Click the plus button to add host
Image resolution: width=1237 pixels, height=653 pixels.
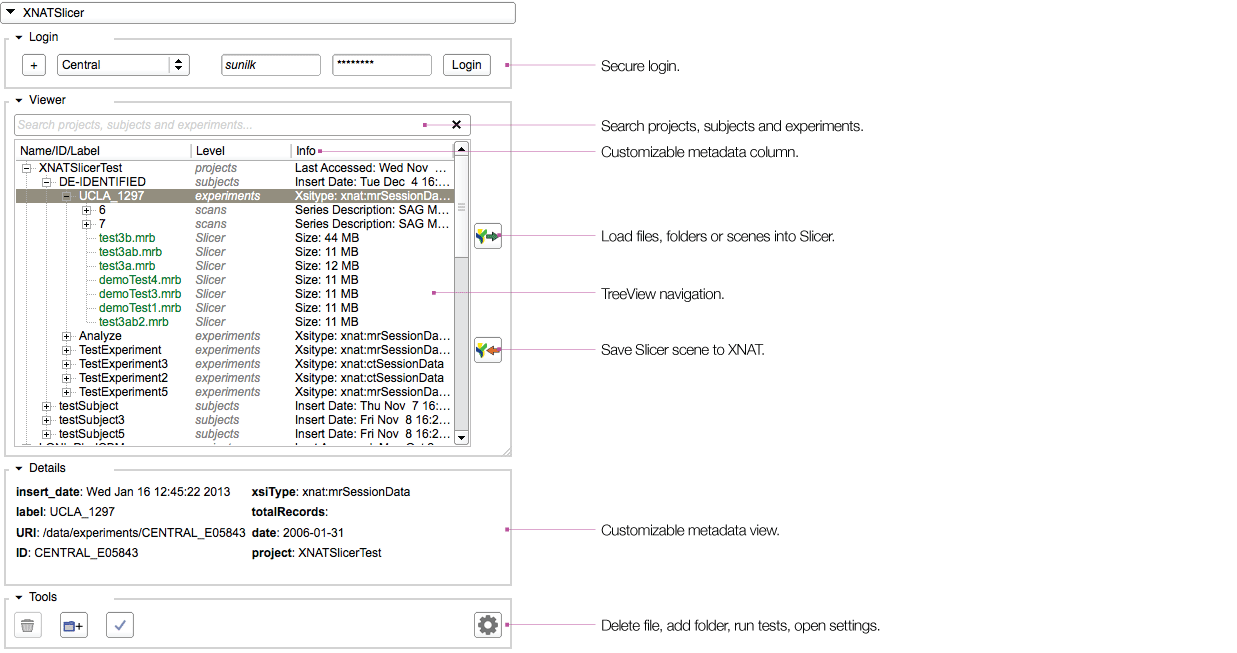34,65
